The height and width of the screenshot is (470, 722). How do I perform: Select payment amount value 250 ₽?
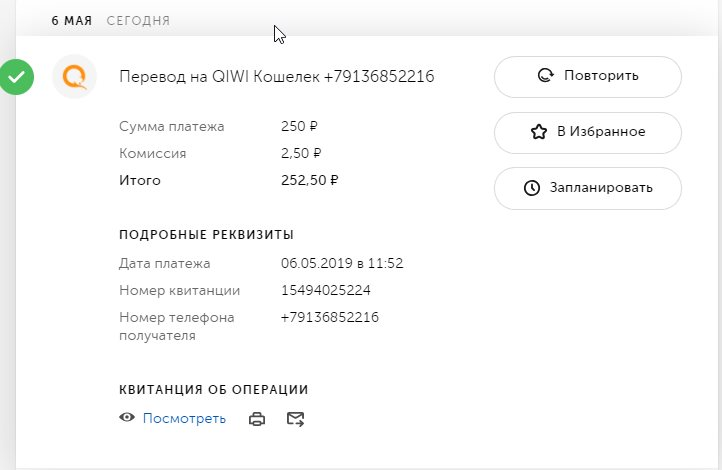[x=299, y=126]
